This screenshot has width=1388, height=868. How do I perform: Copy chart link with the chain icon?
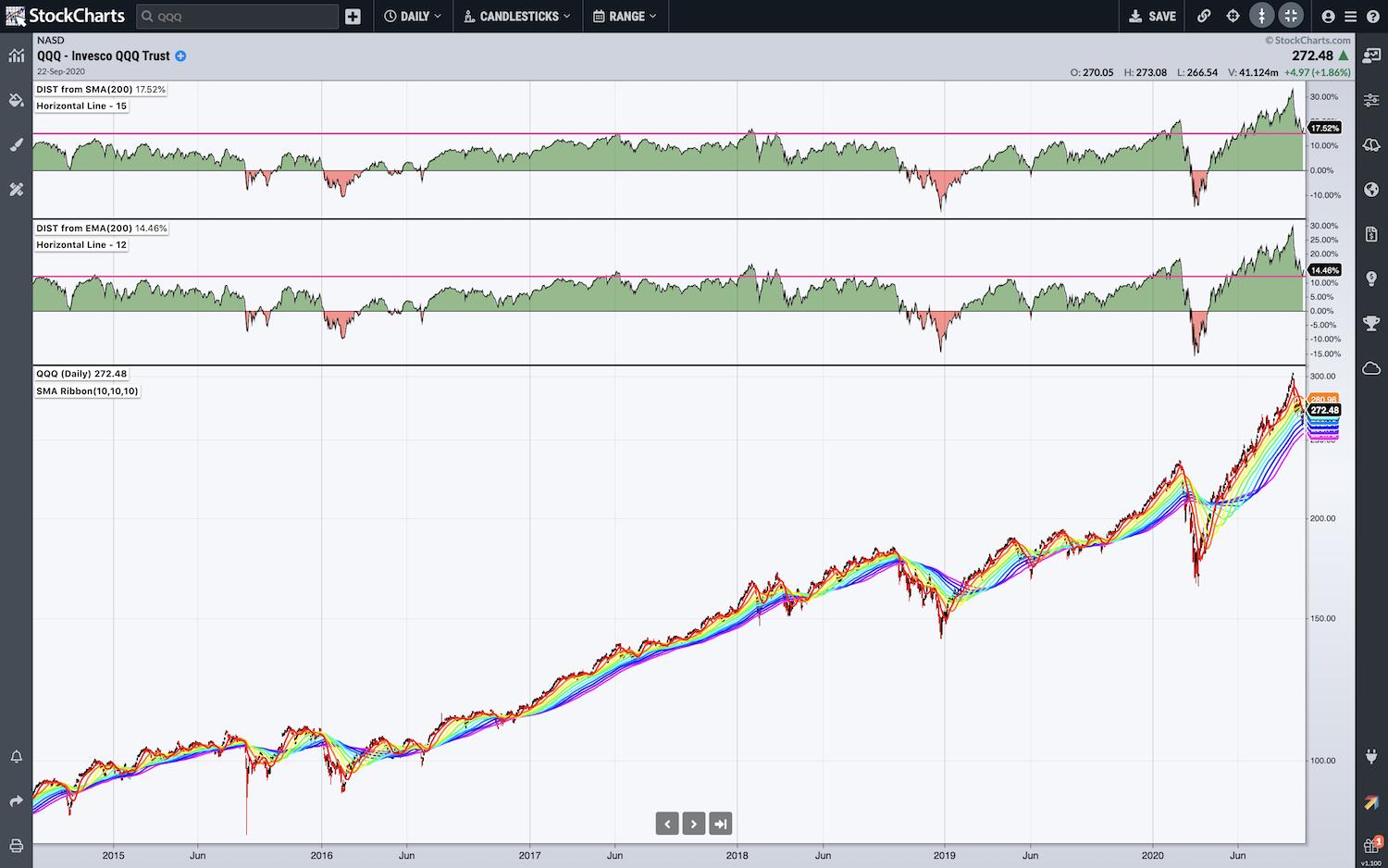point(1204,16)
